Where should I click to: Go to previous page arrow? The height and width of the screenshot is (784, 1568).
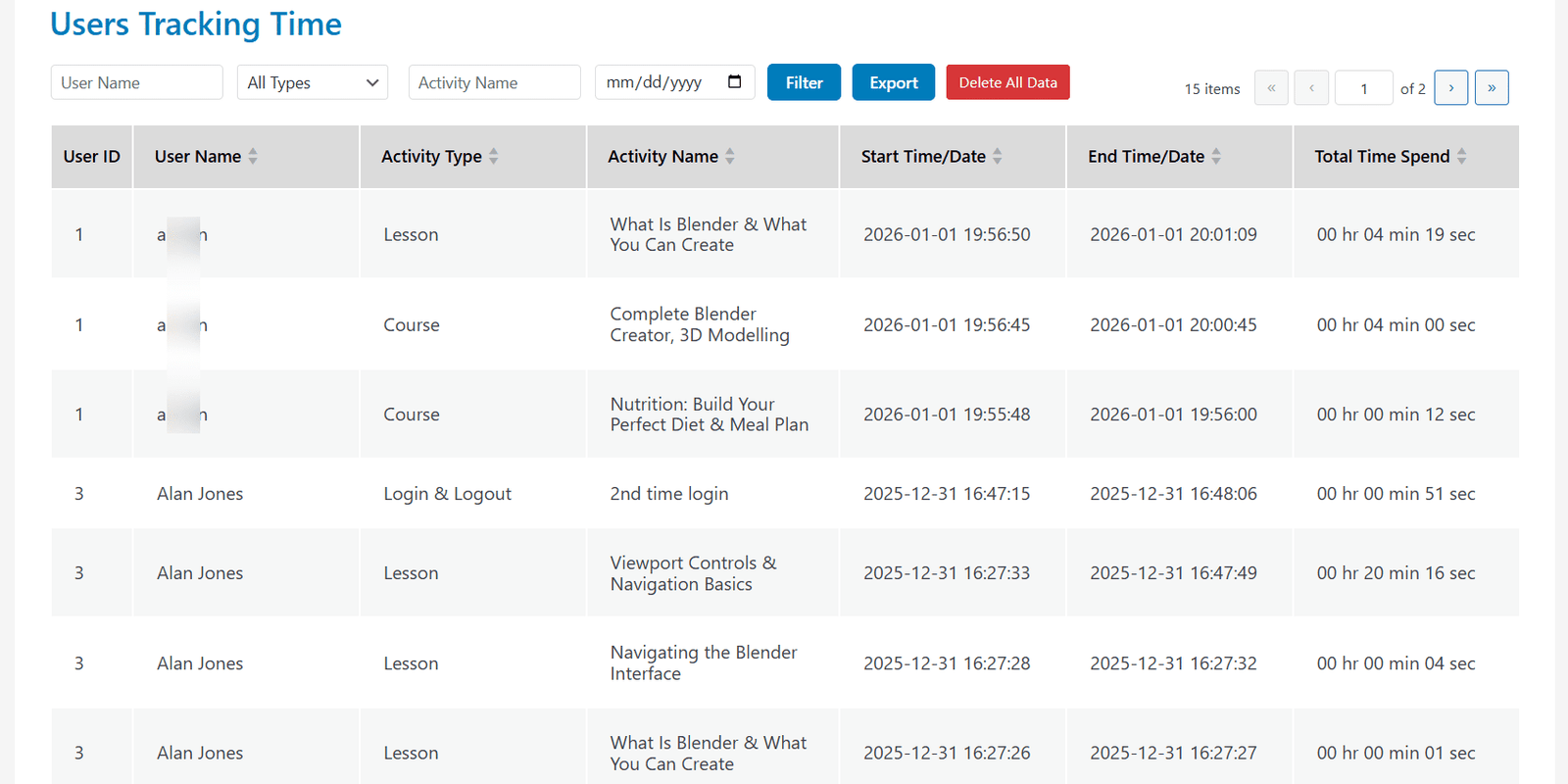[x=1311, y=88]
